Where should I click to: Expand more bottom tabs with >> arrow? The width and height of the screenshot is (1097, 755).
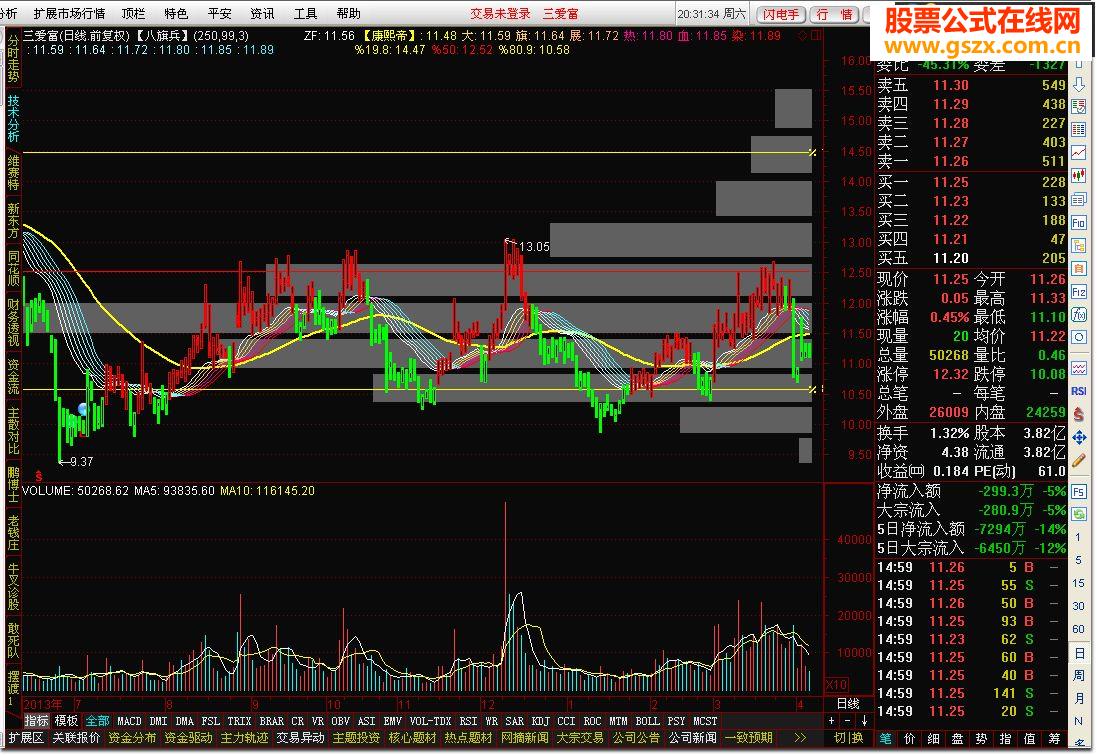point(800,738)
